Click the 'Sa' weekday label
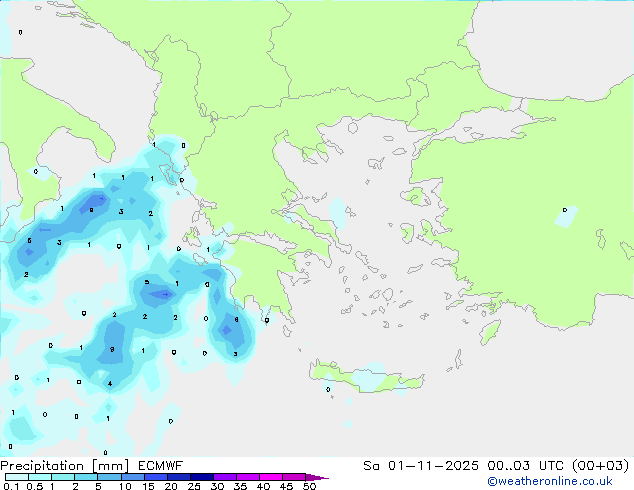This screenshot has height=490, width=634. [x=371, y=466]
